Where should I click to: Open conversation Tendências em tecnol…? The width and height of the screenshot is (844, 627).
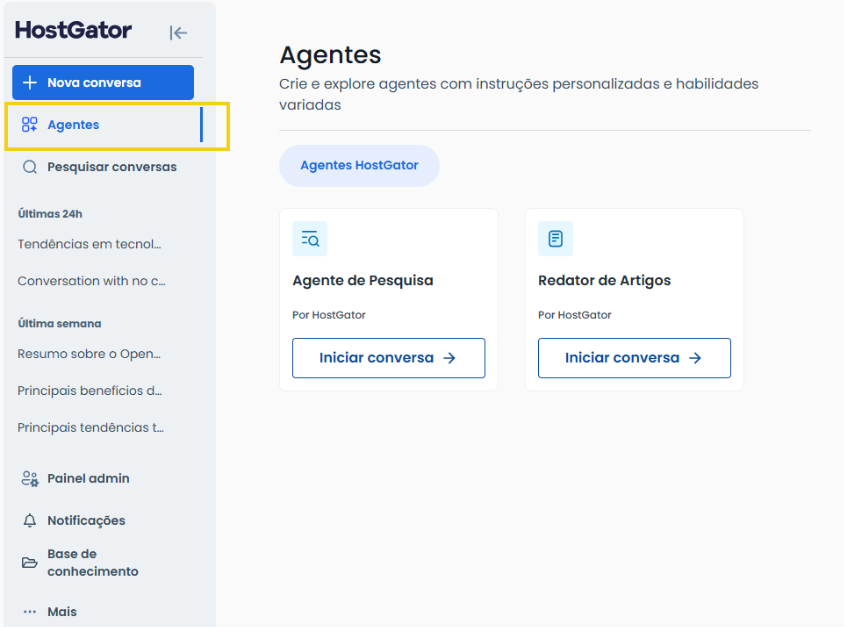click(x=89, y=244)
